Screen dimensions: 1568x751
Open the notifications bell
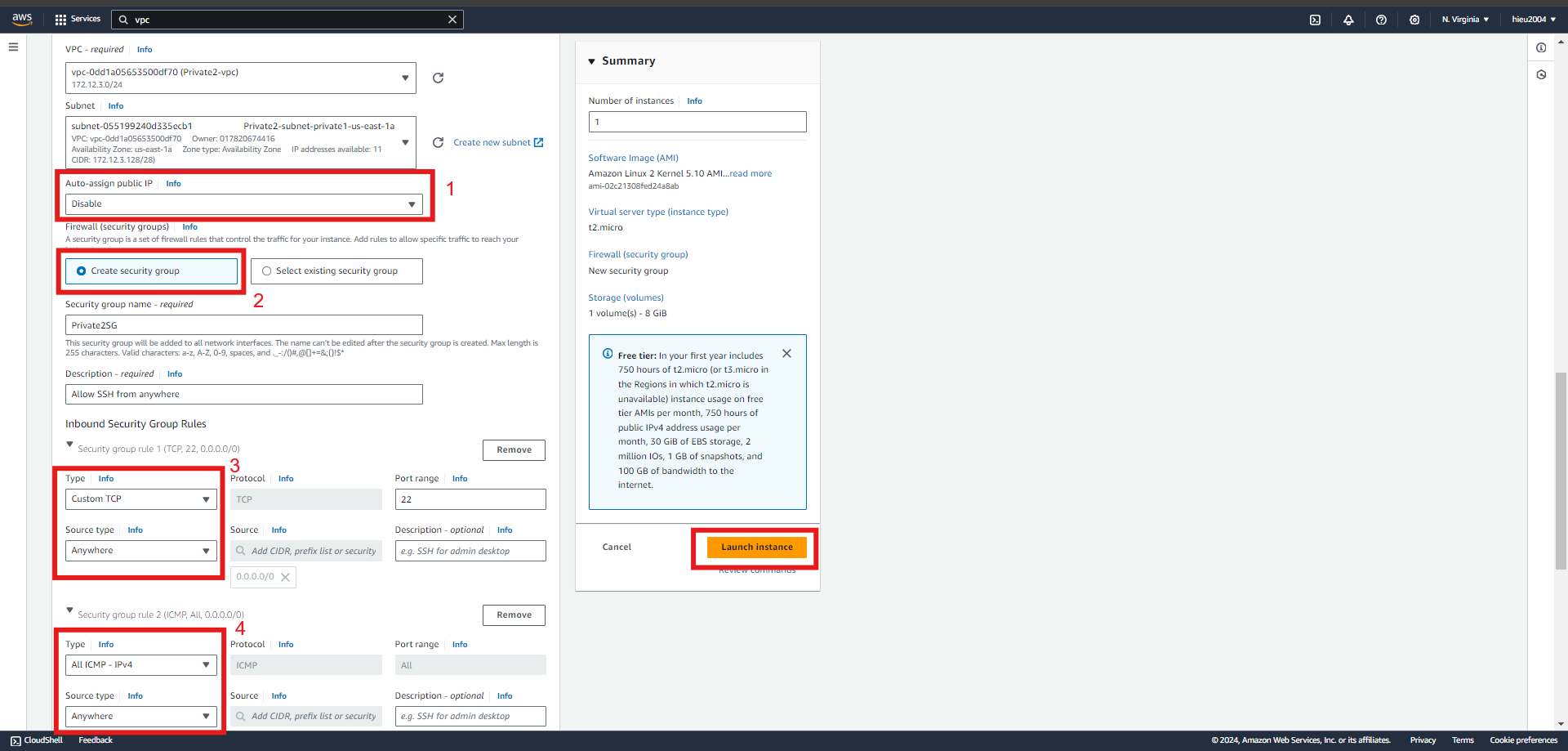click(x=1348, y=20)
